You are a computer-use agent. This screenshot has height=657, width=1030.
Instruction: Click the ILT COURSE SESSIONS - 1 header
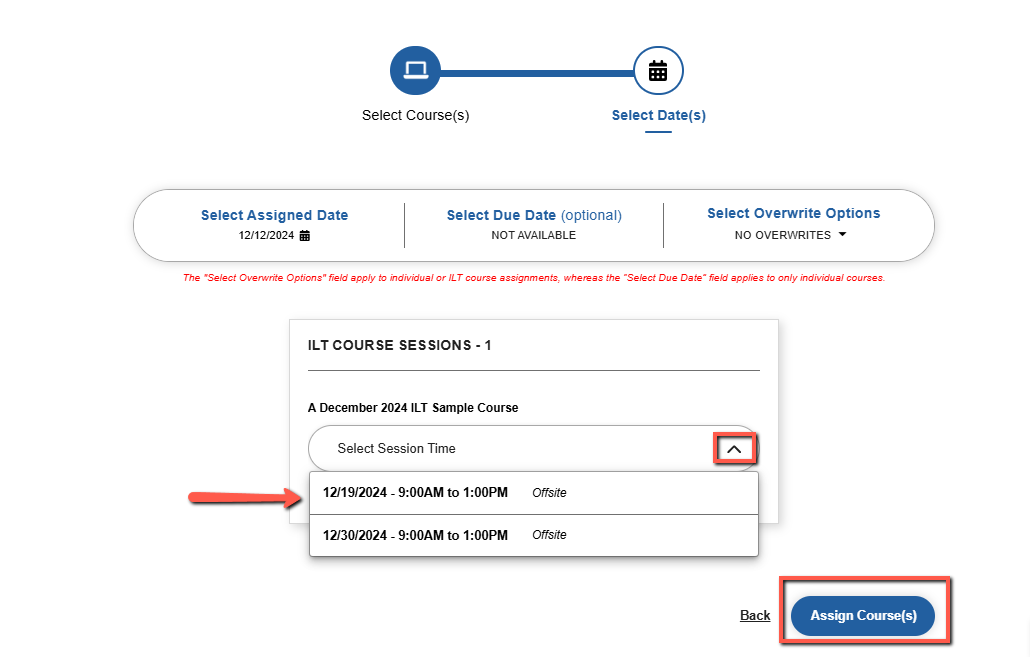(399, 345)
